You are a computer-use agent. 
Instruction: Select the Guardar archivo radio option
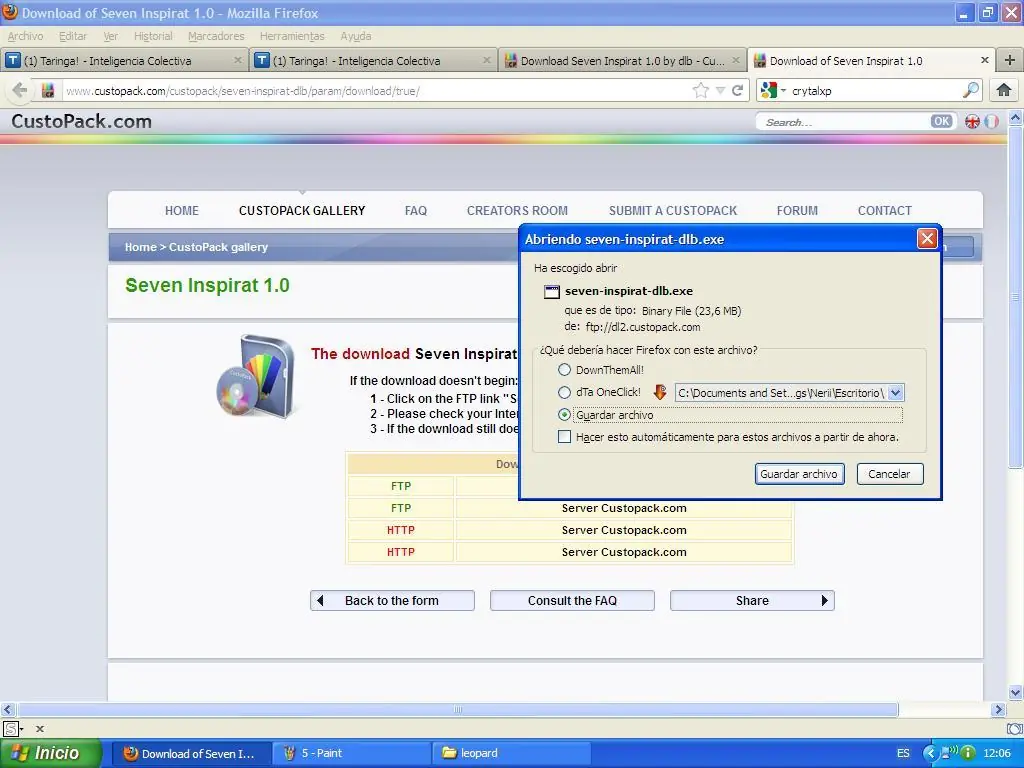(564, 415)
